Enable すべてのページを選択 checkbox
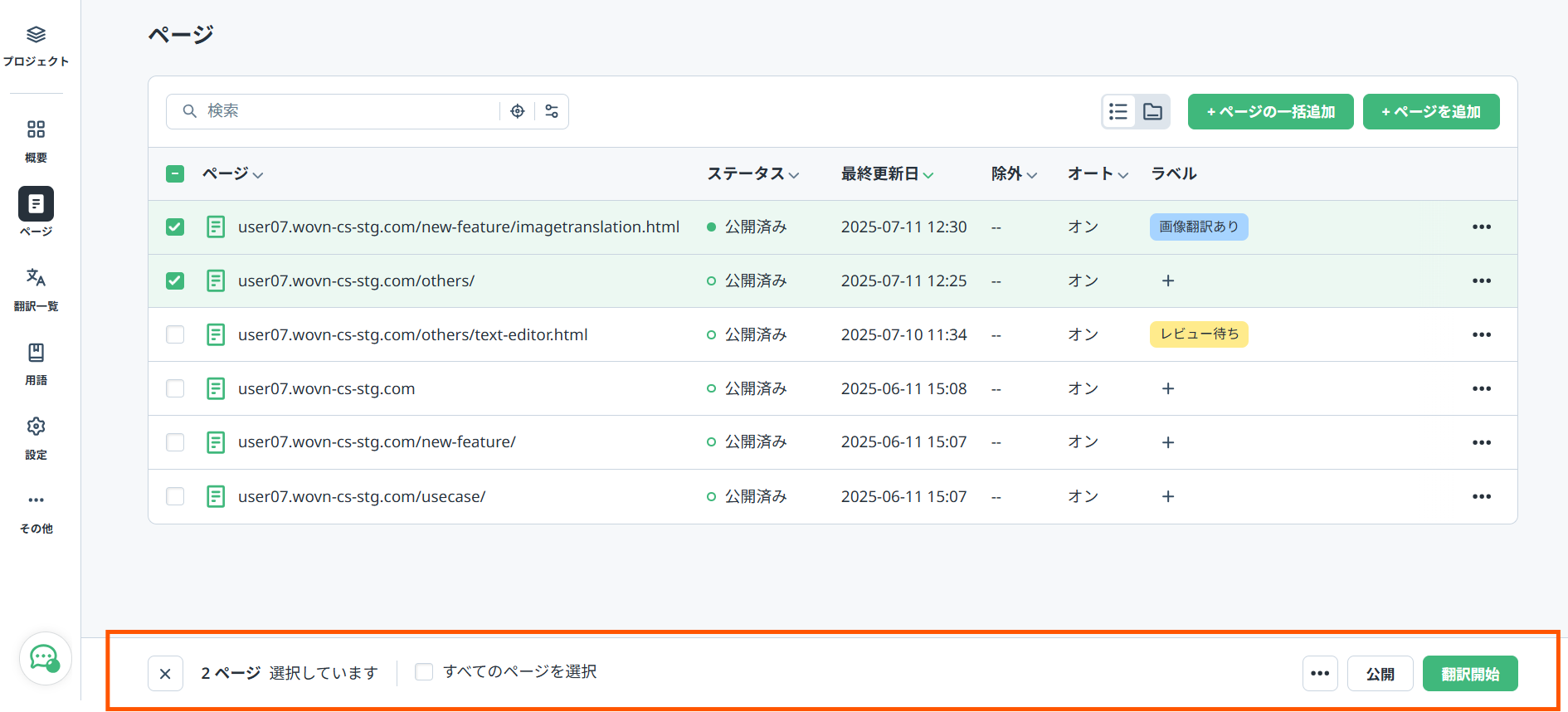Screen dimensions: 1568x712 pos(424,672)
